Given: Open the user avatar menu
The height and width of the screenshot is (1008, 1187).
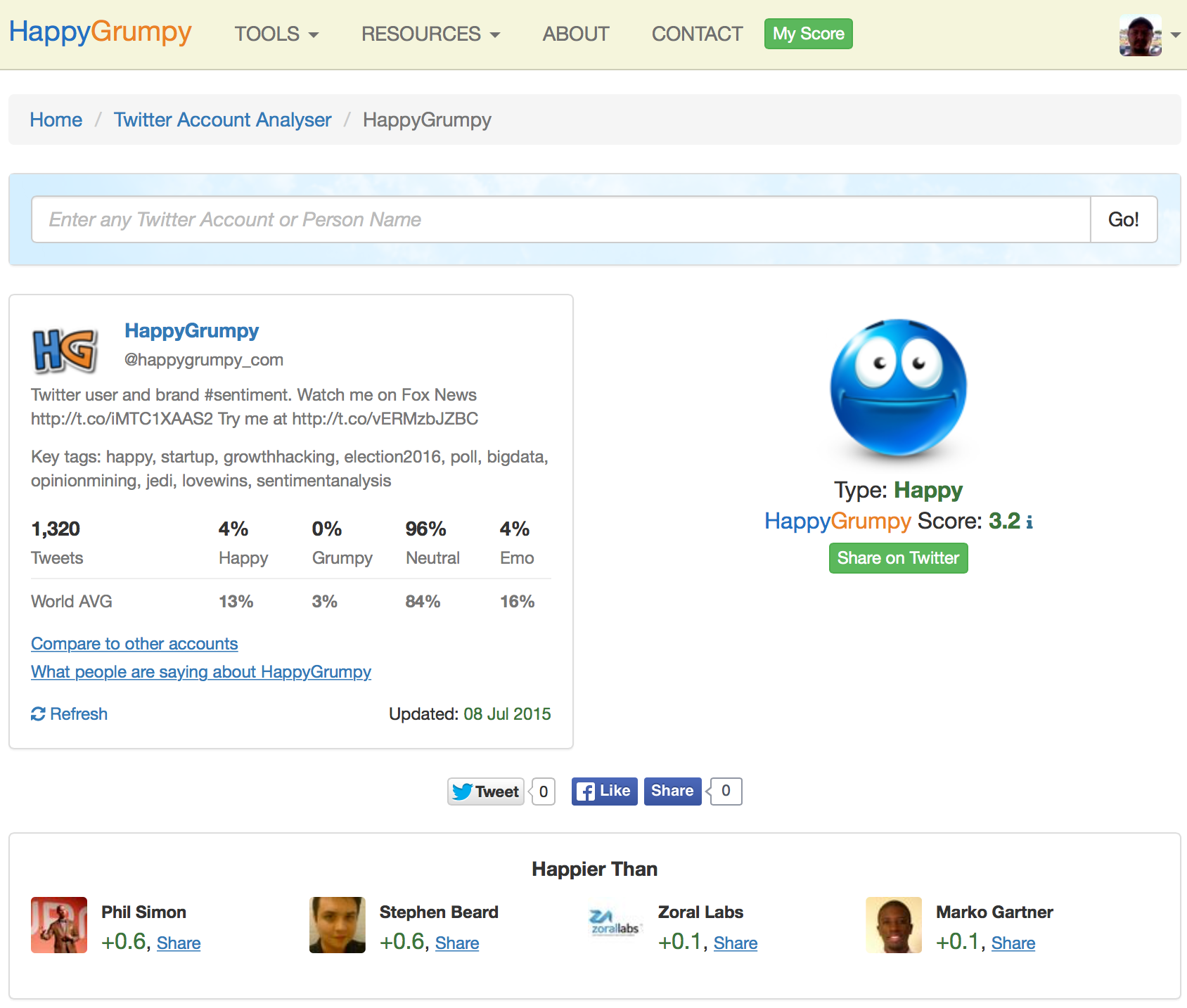Looking at the screenshot, I should point(1140,34).
